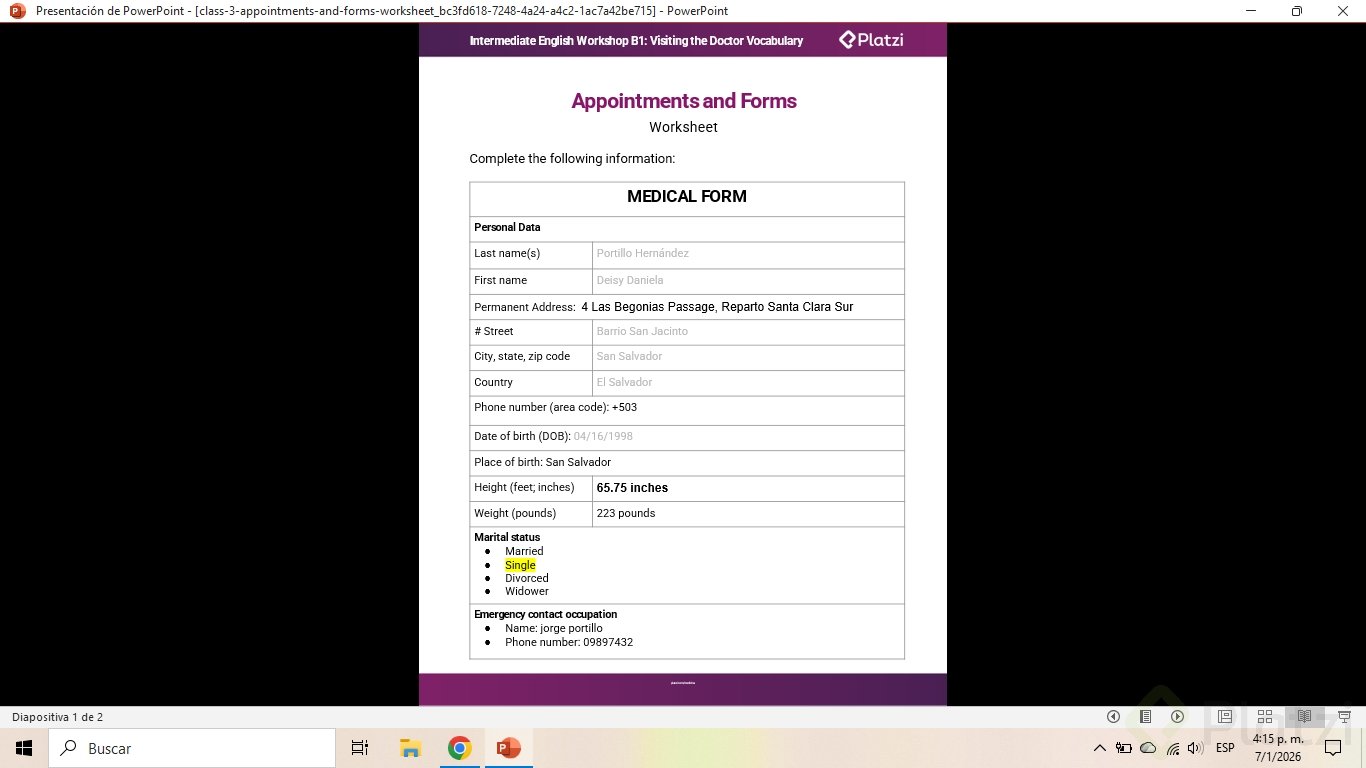
Task: Check the battery status icon
Action: (1124, 748)
